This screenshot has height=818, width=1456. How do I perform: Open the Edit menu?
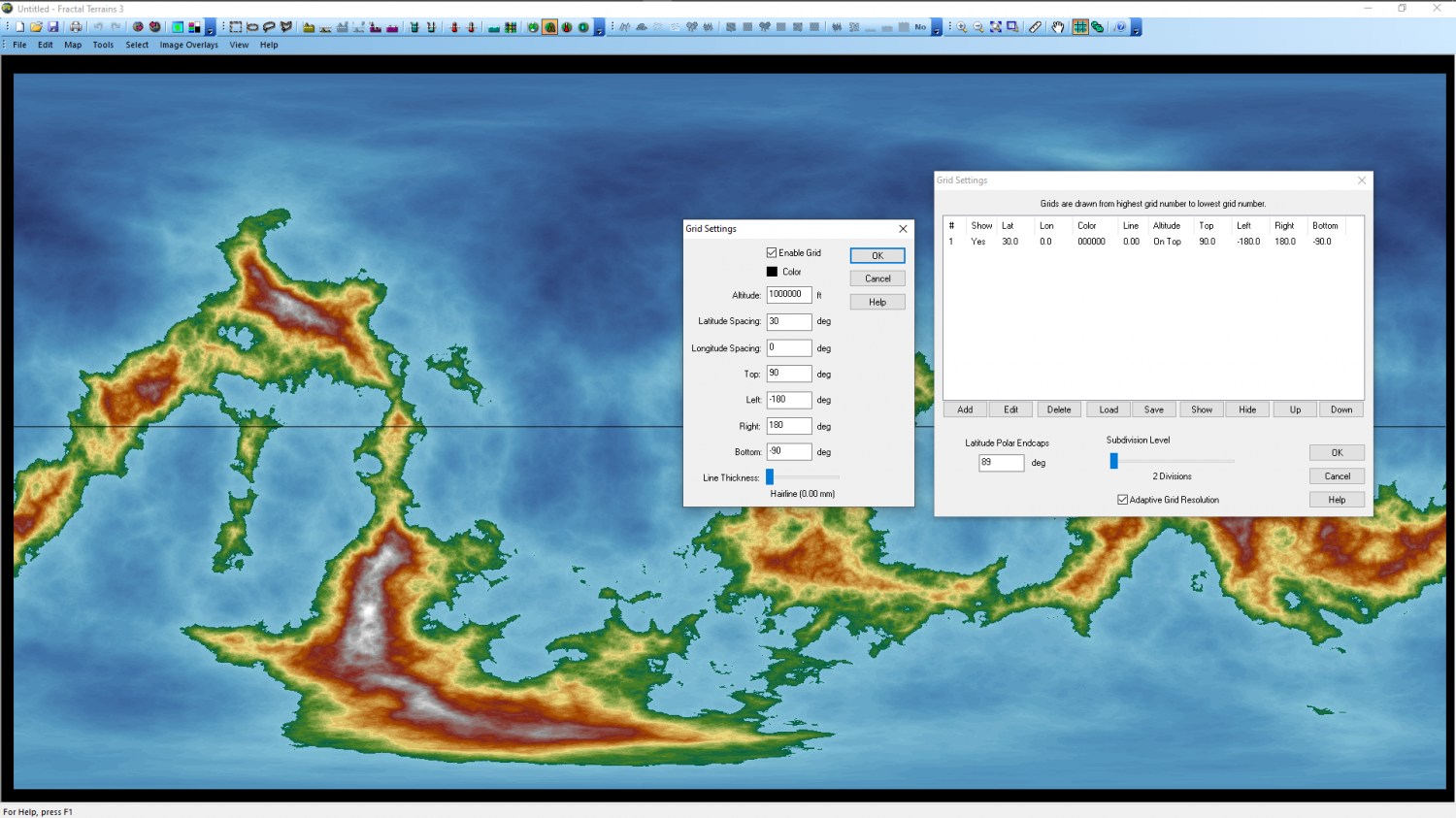46,45
